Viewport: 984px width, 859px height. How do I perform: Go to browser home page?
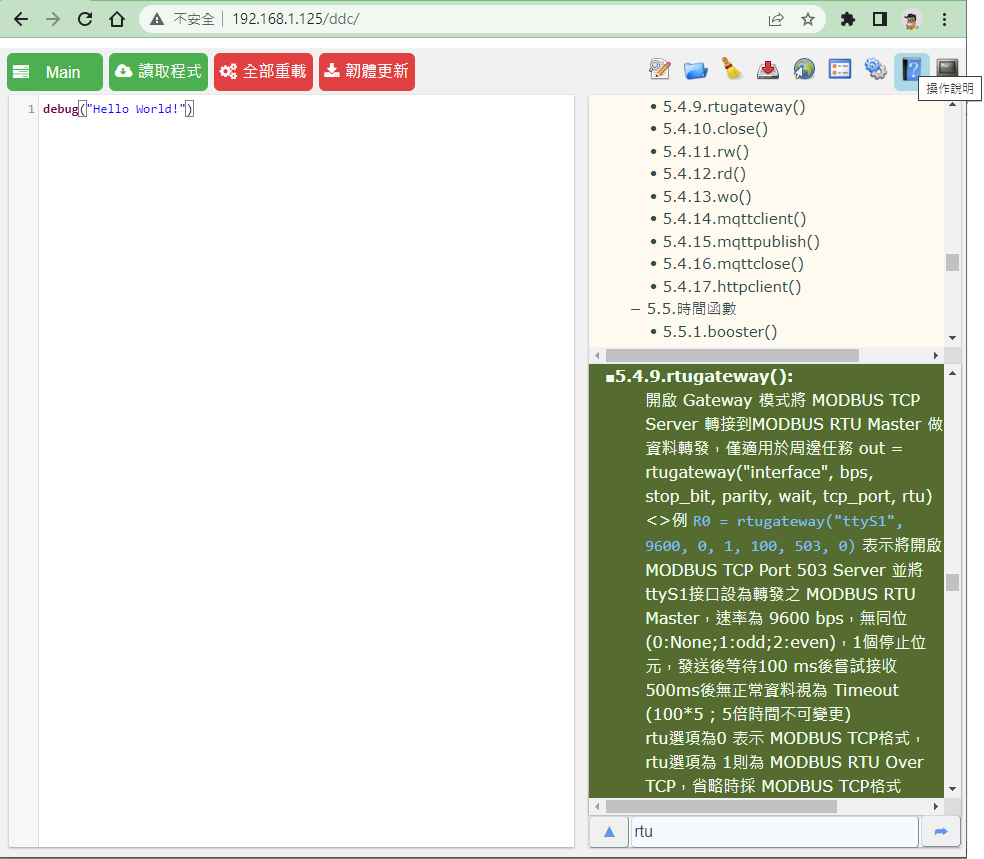pyautogui.click(x=117, y=19)
